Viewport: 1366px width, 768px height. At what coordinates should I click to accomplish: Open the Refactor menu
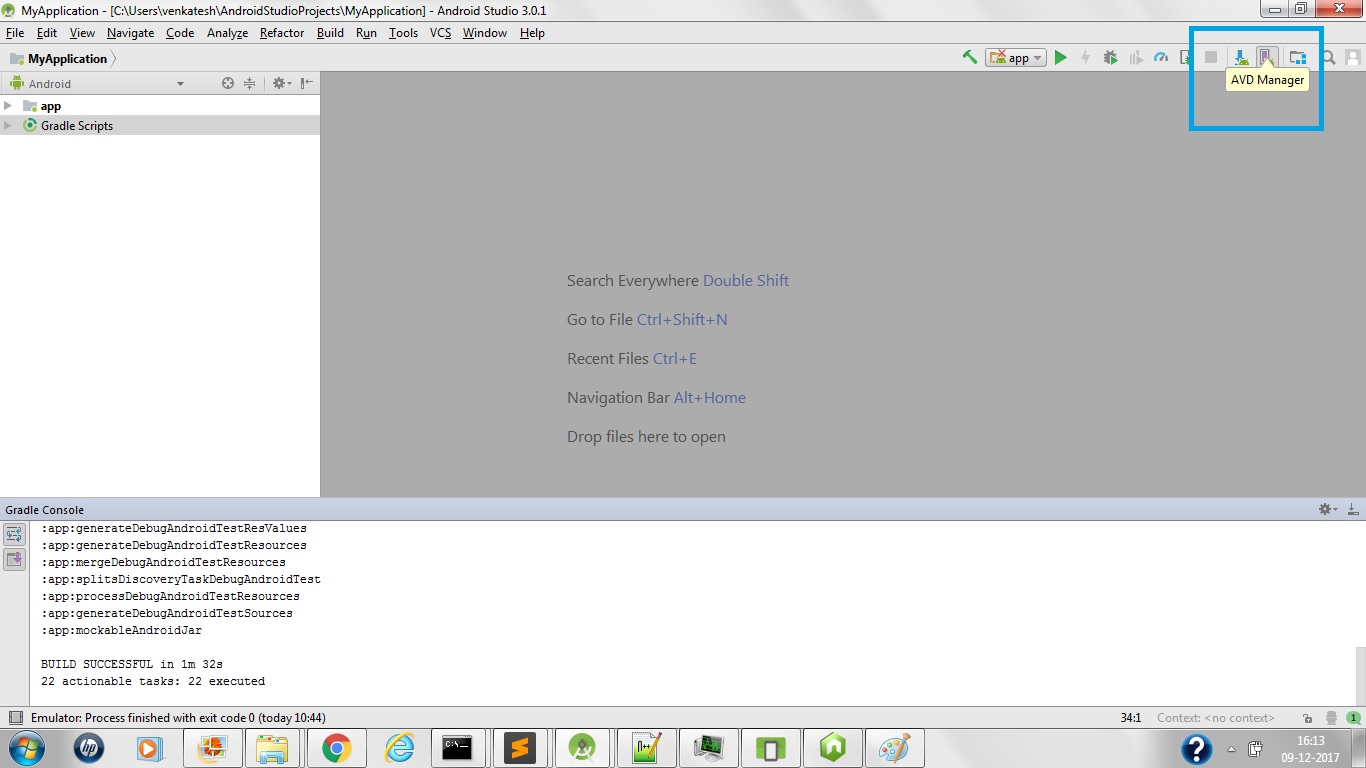(x=281, y=33)
